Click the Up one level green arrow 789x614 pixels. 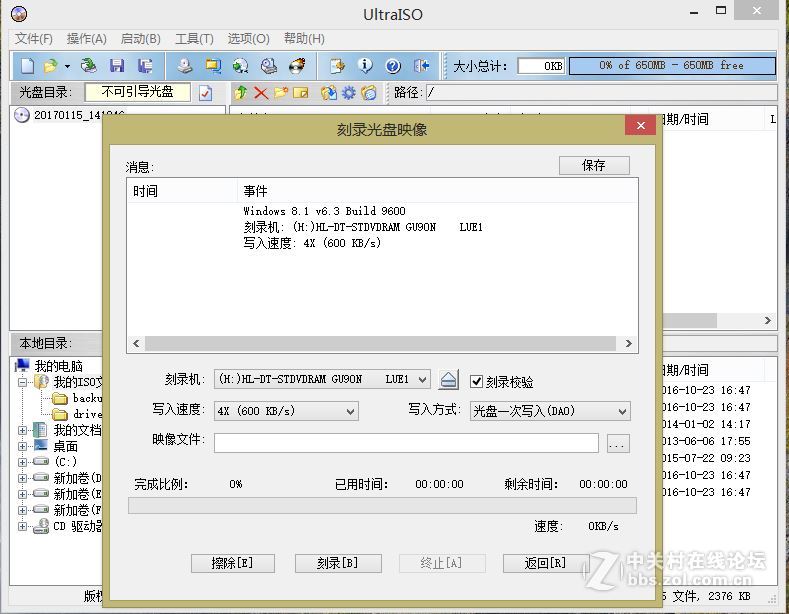point(241,93)
